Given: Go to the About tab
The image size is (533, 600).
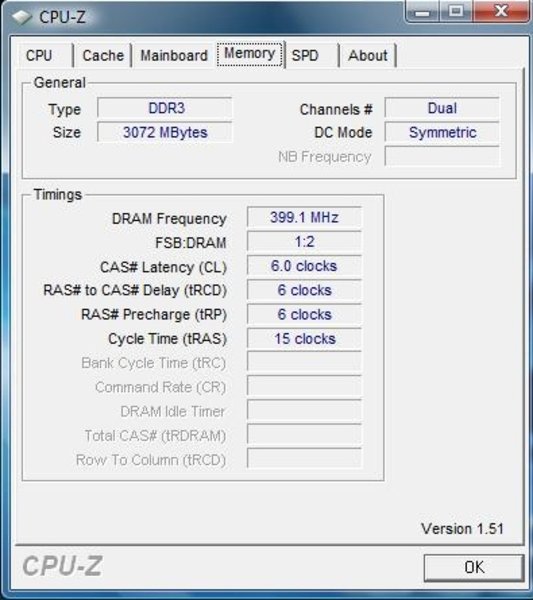Looking at the screenshot, I should (x=368, y=55).
